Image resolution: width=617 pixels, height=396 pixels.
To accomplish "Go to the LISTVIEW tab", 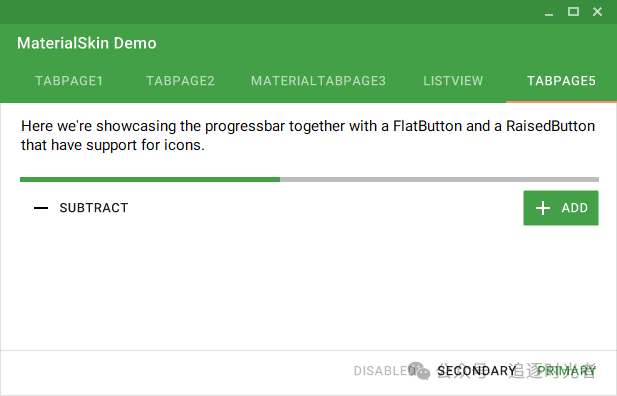I will click(453, 81).
